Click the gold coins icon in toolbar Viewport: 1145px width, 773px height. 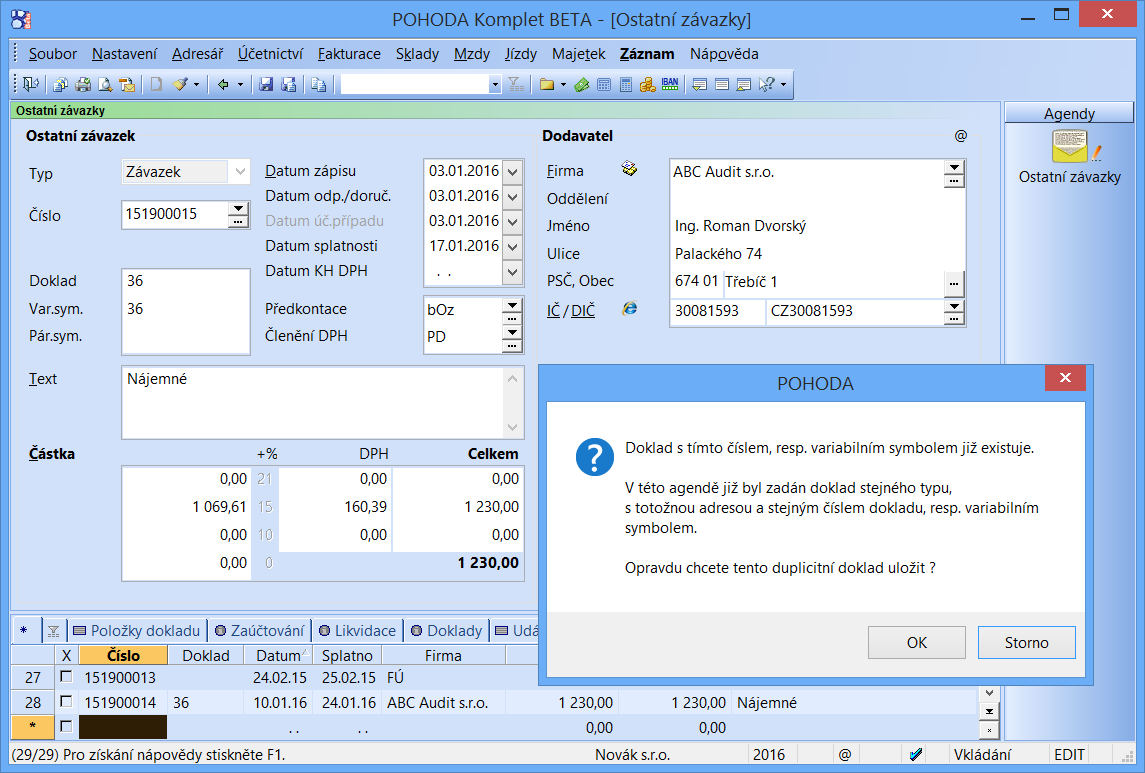648,85
